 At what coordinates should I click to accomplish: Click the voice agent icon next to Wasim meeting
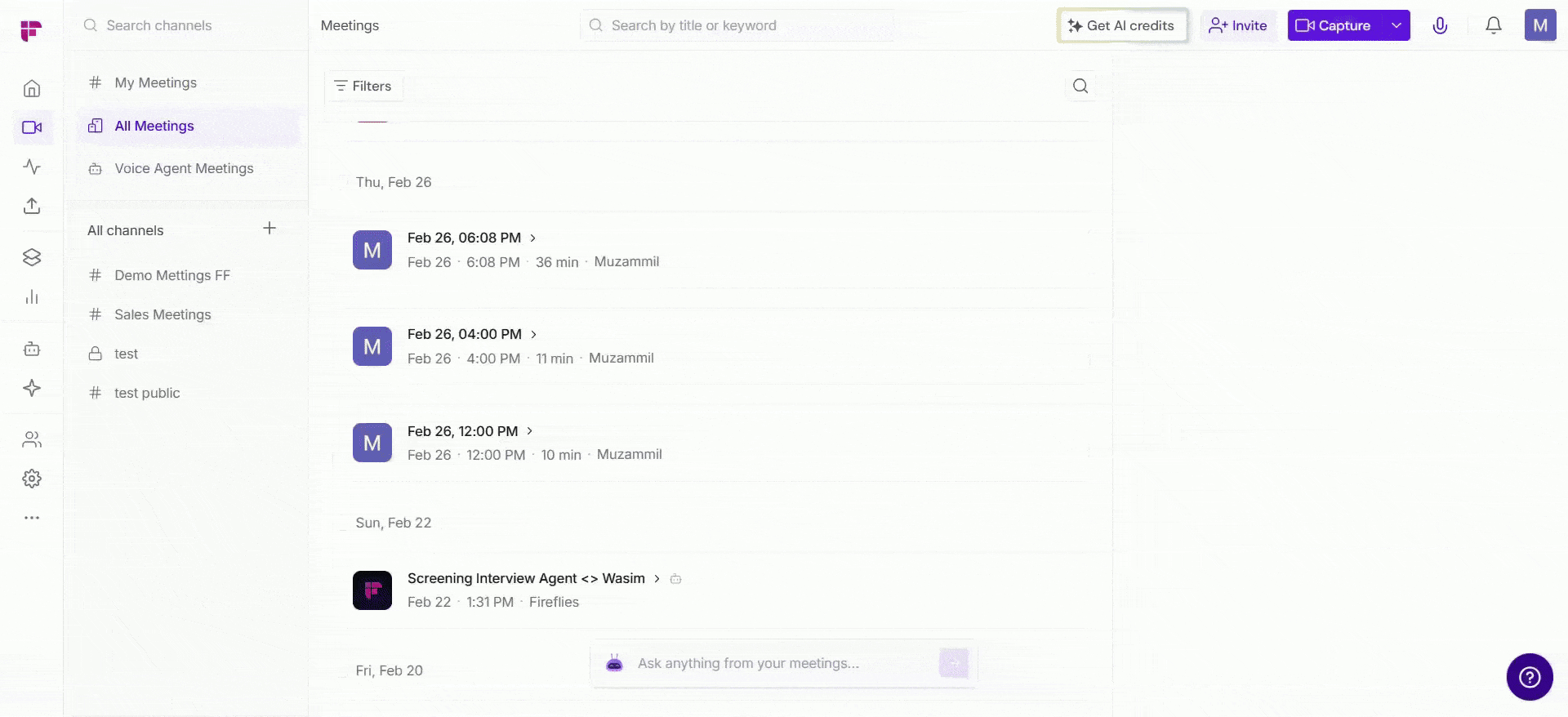tap(675, 579)
